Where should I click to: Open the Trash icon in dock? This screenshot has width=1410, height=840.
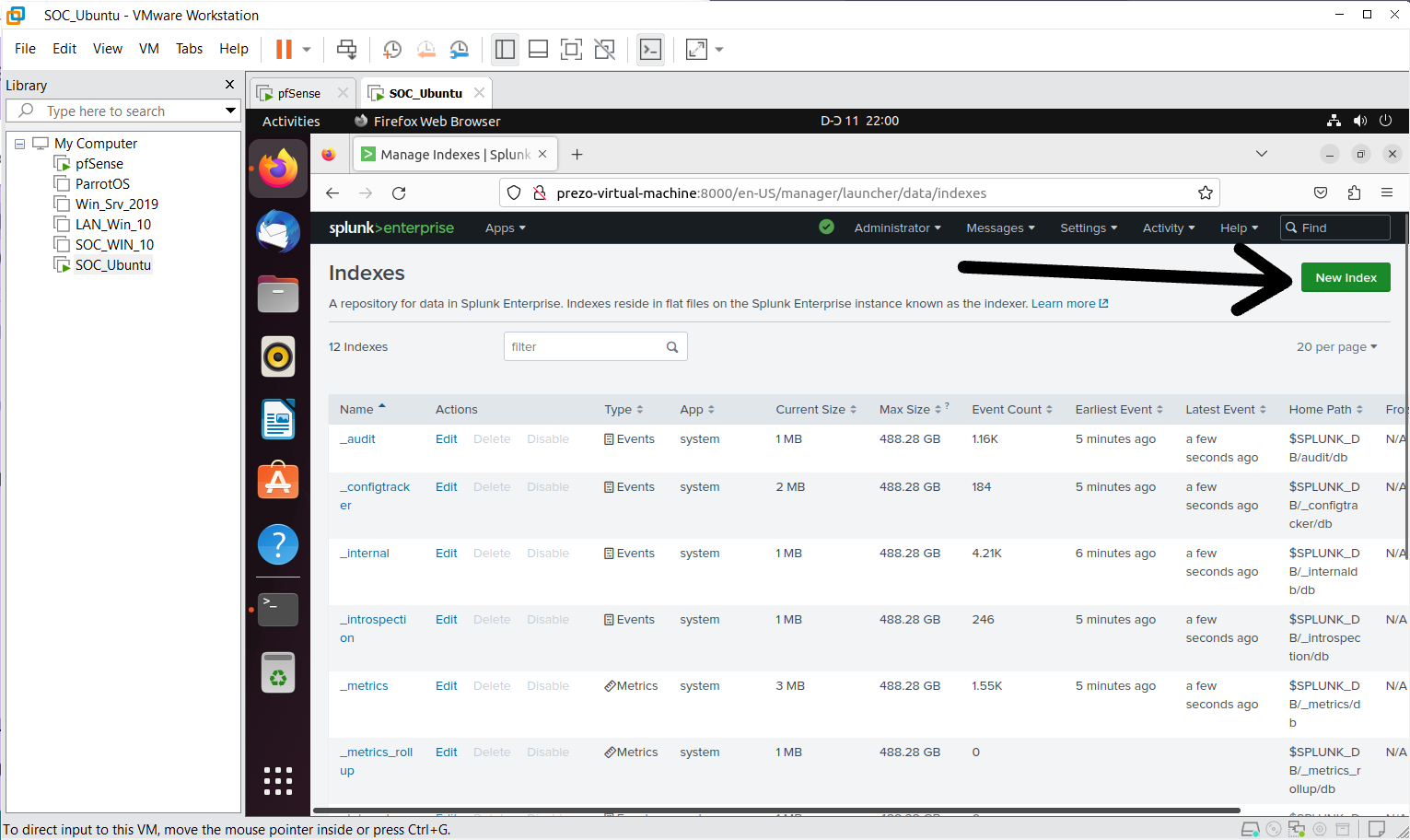click(x=278, y=672)
